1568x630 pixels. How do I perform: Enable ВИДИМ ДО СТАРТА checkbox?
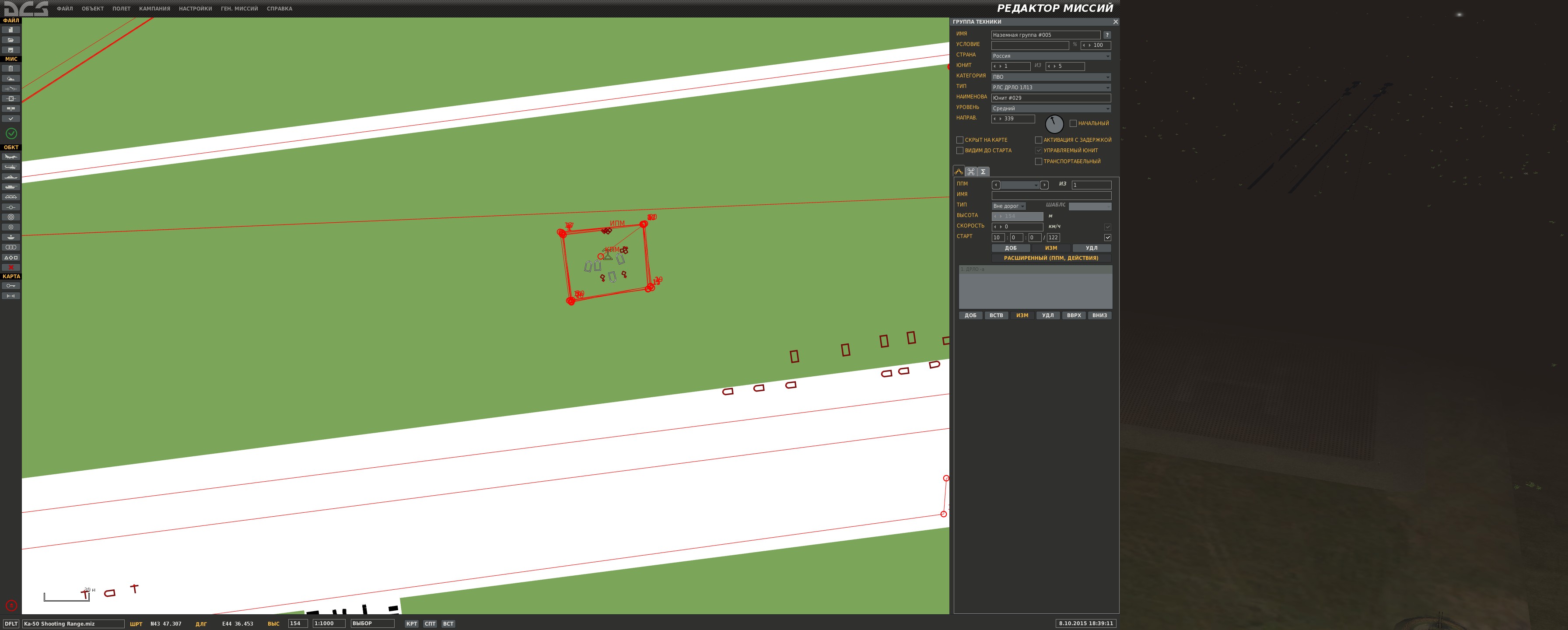[x=960, y=150]
